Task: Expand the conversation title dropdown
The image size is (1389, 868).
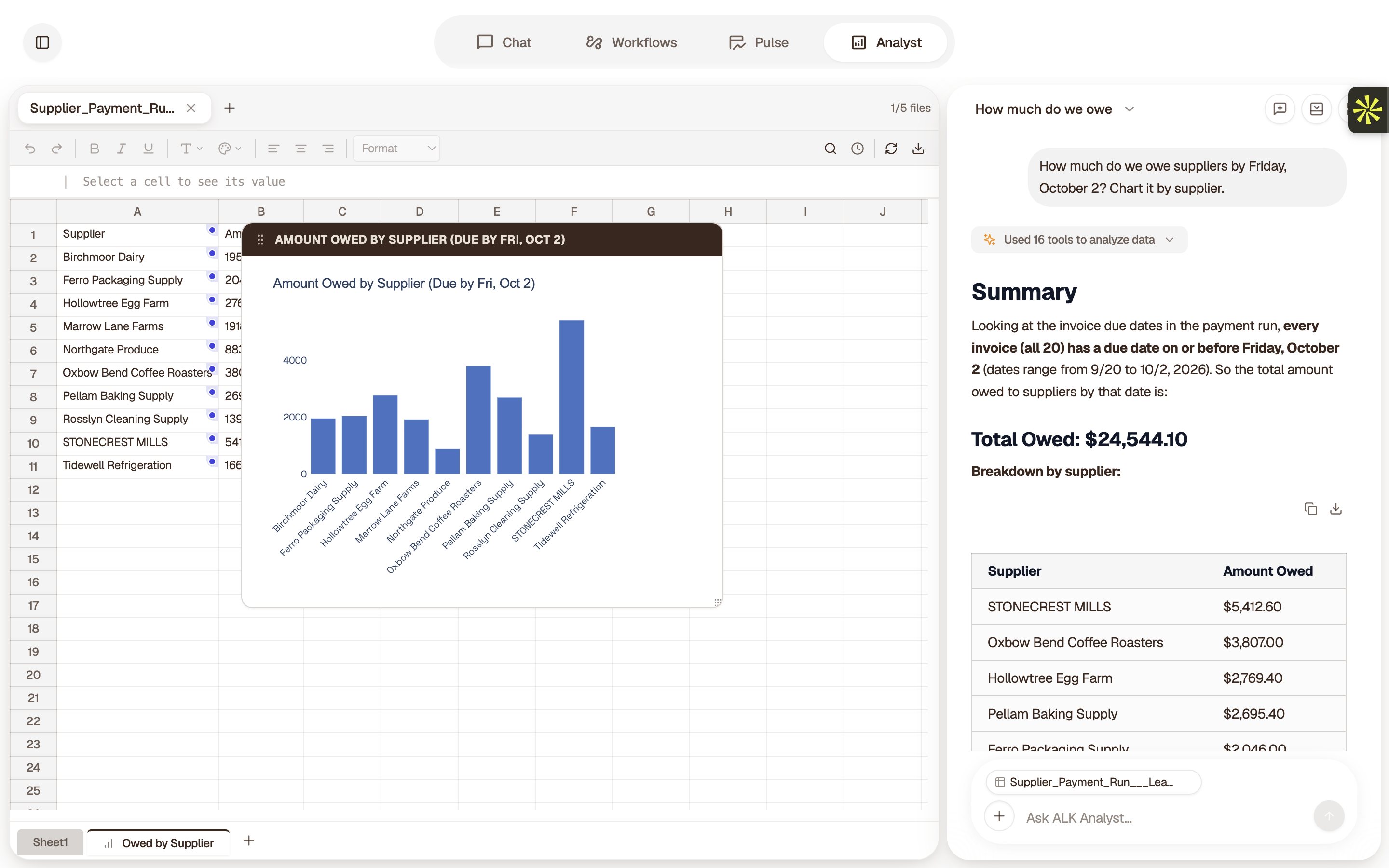Action: click(1129, 109)
